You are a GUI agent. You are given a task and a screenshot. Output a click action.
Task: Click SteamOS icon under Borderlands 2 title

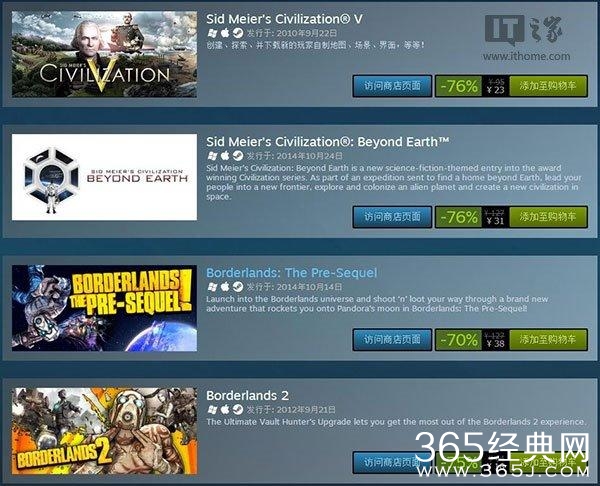[x=238, y=409]
